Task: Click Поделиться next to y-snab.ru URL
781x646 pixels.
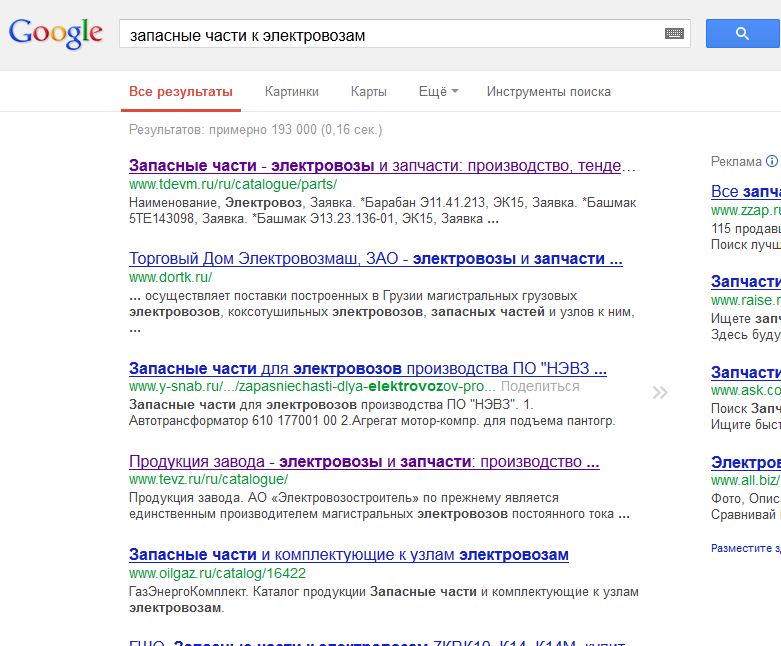Action: 540,387
